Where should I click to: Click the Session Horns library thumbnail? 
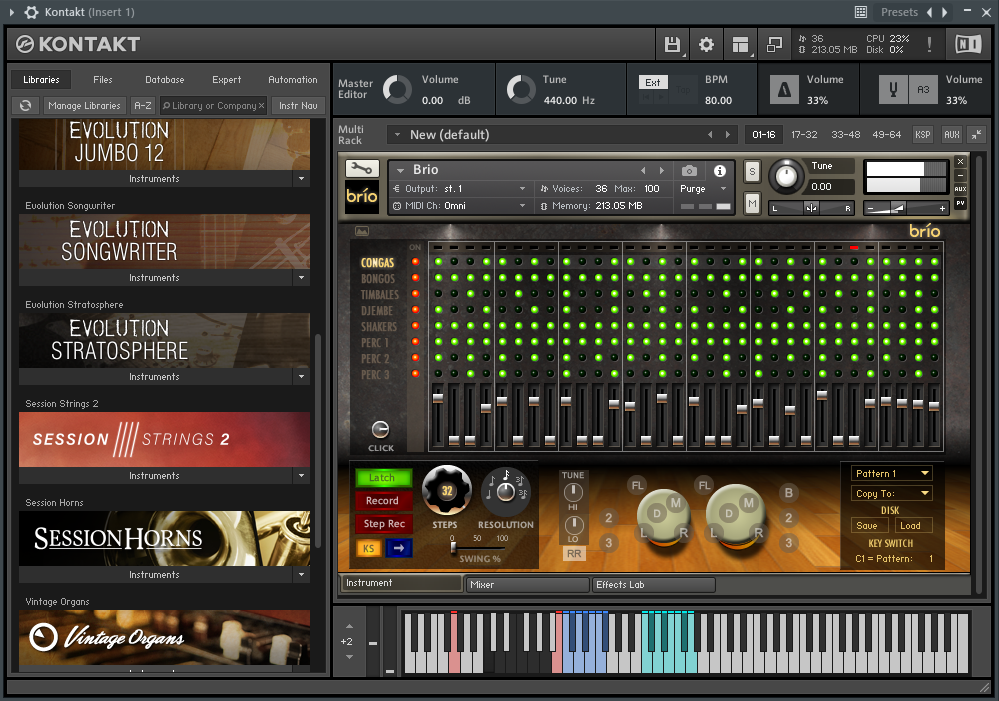(x=164, y=538)
